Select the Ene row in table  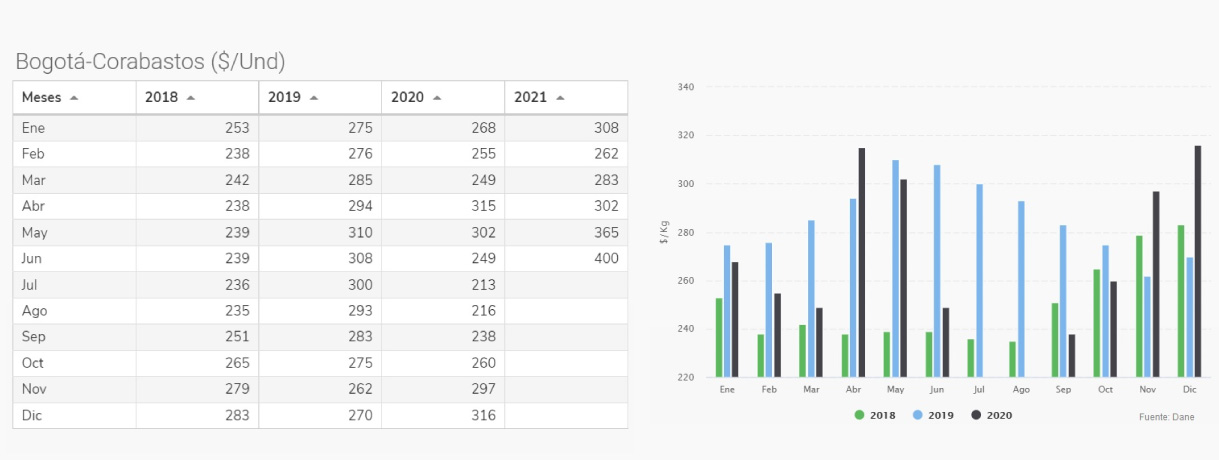pyautogui.click(x=34, y=128)
